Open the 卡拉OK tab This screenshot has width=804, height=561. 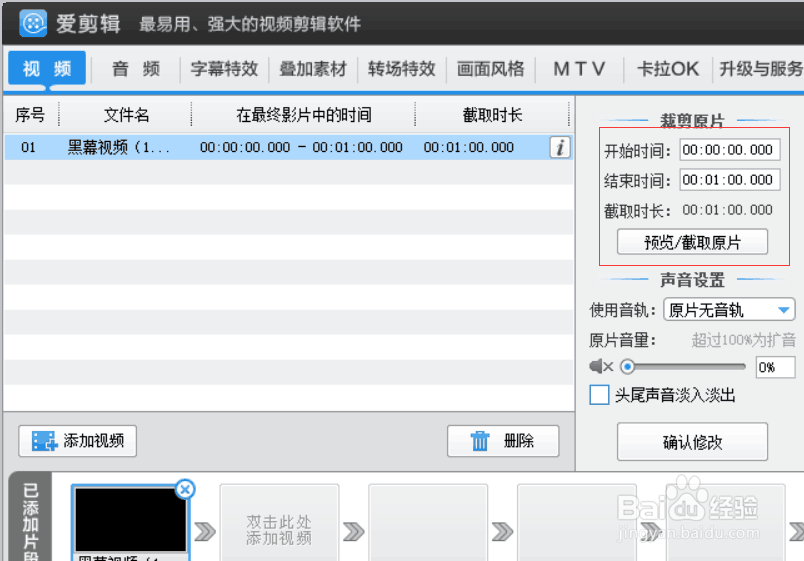[x=668, y=69]
